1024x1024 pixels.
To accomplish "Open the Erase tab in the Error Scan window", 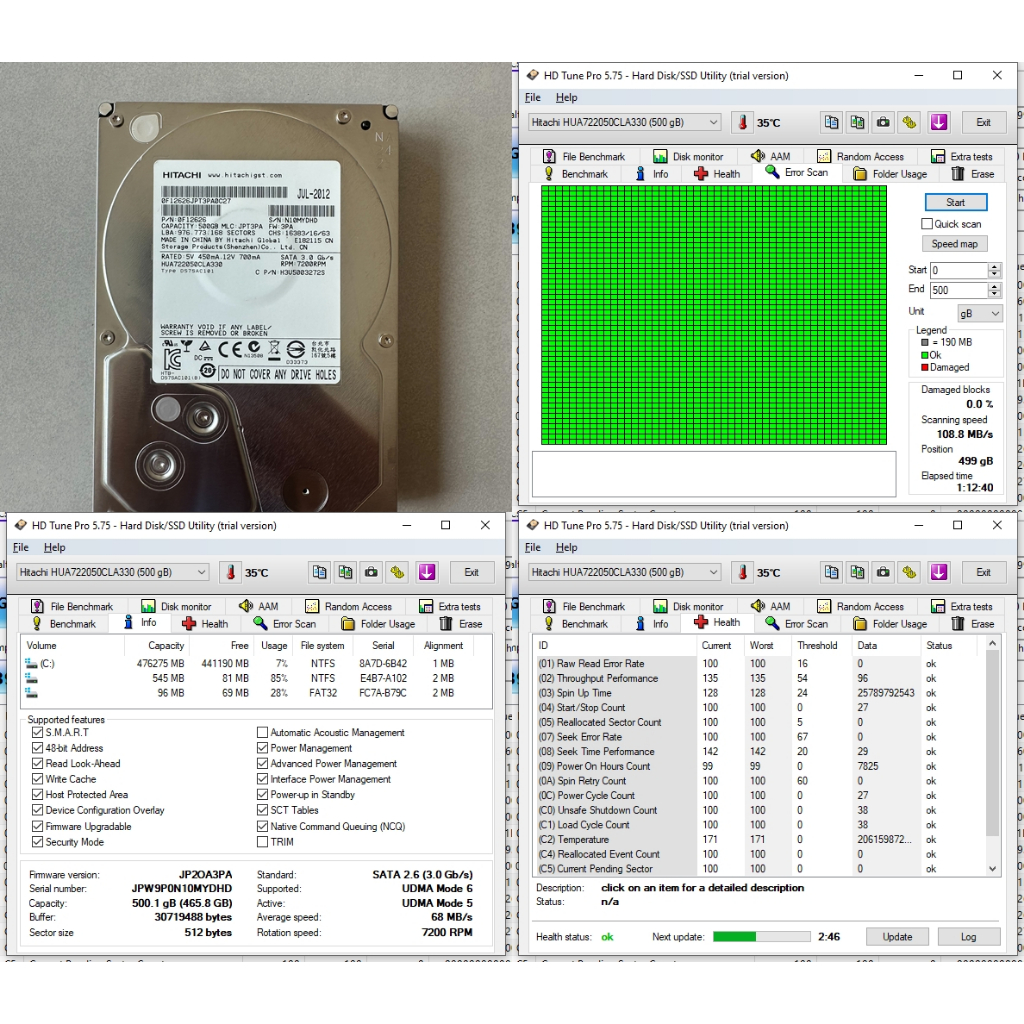I will tap(973, 173).
